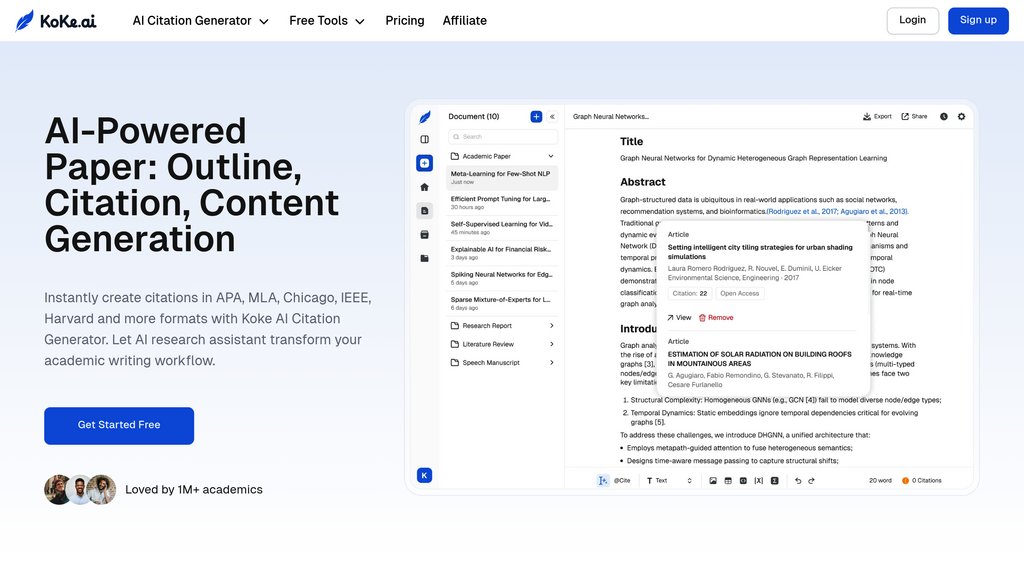Click the document Search field
The width and height of the screenshot is (1024, 576).
(x=503, y=136)
